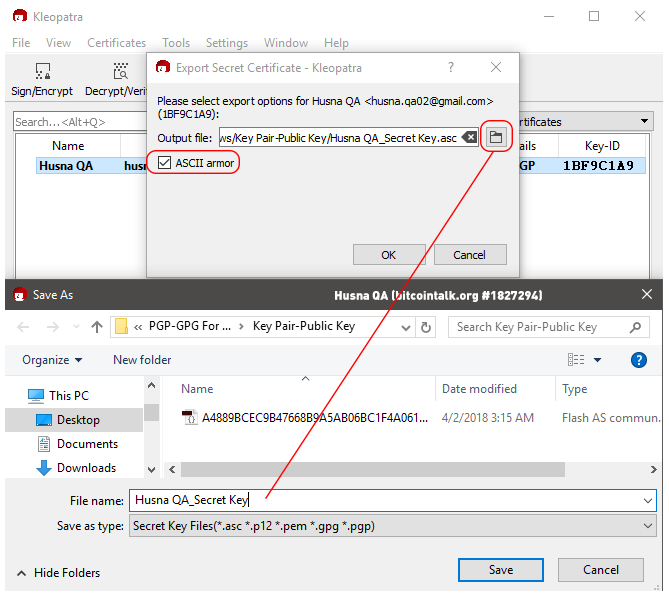
Task: Sort by Date modified column
Action: [479, 389]
